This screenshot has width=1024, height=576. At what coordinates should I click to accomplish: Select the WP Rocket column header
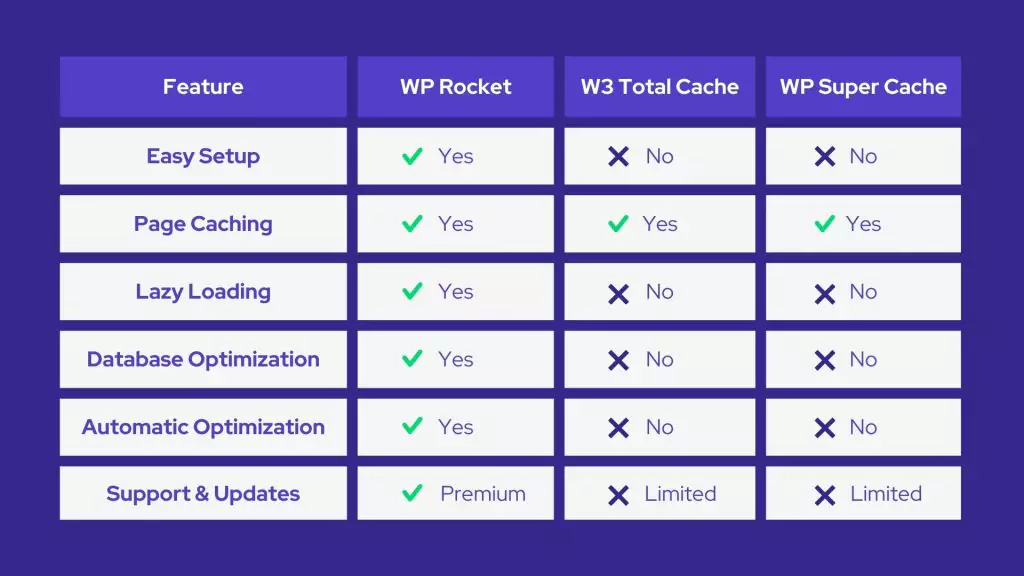pos(455,87)
